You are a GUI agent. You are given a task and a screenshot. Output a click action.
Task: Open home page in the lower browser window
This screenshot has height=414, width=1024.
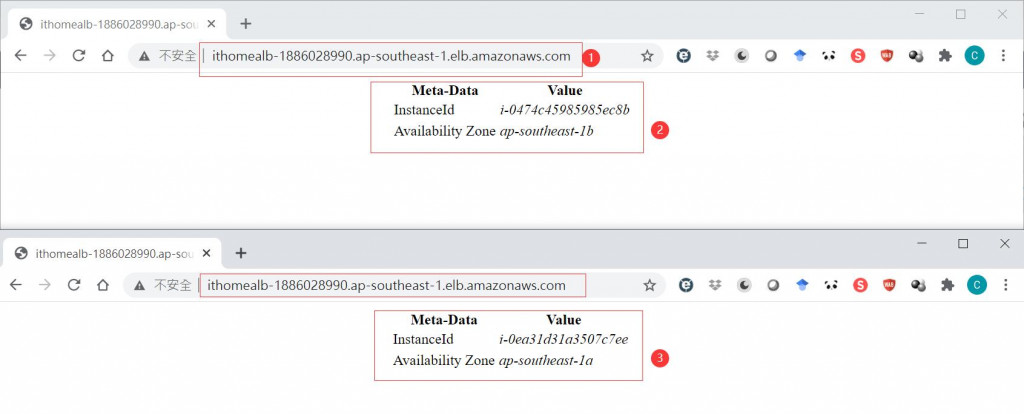point(103,285)
